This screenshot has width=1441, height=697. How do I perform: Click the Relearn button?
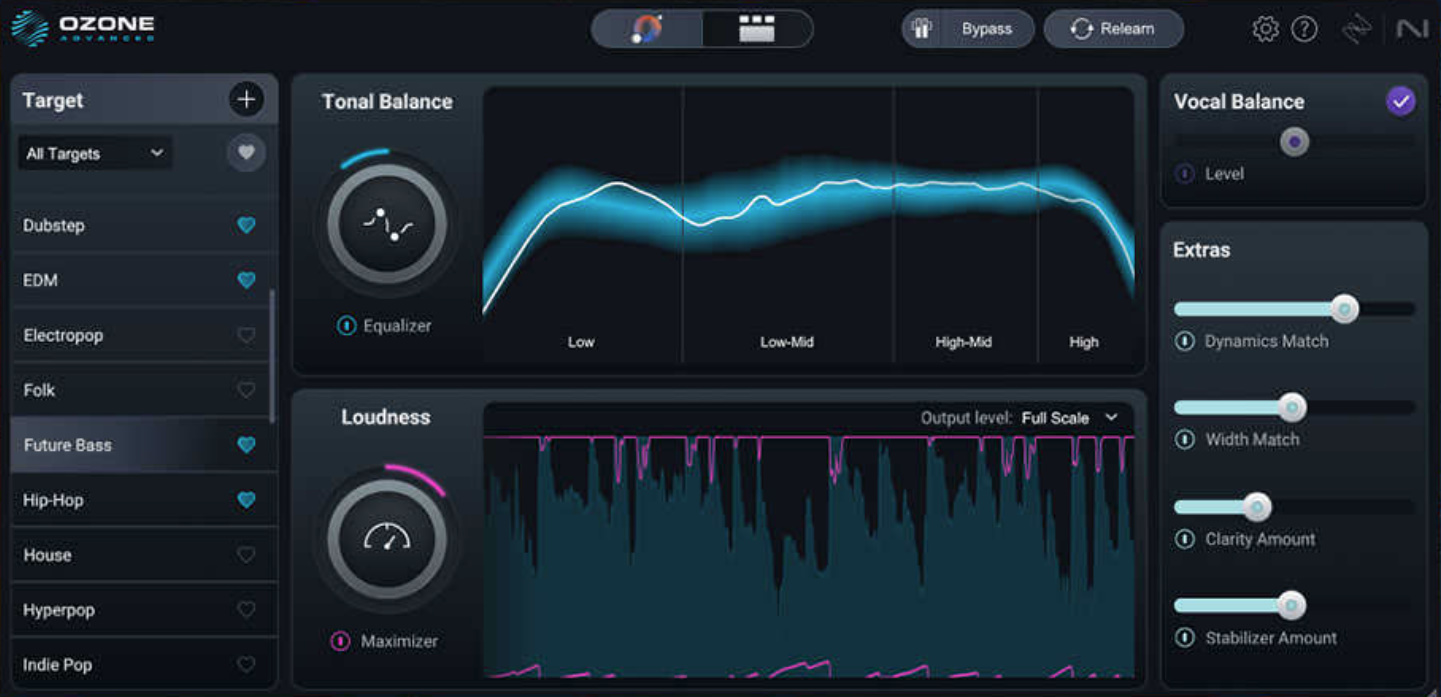click(x=1113, y=28)
